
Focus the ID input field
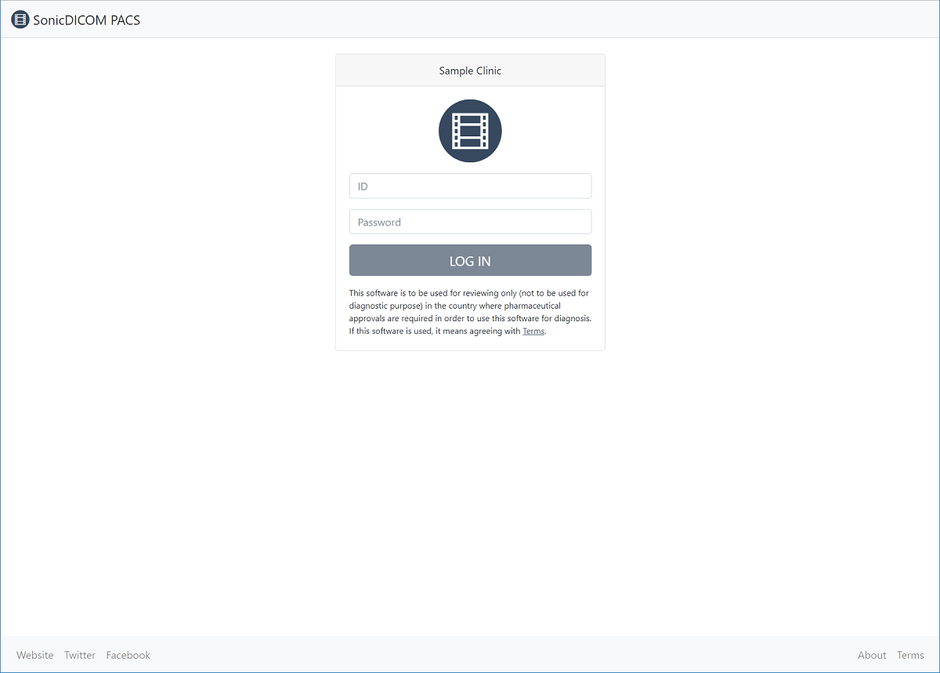(x=470, y=186)
